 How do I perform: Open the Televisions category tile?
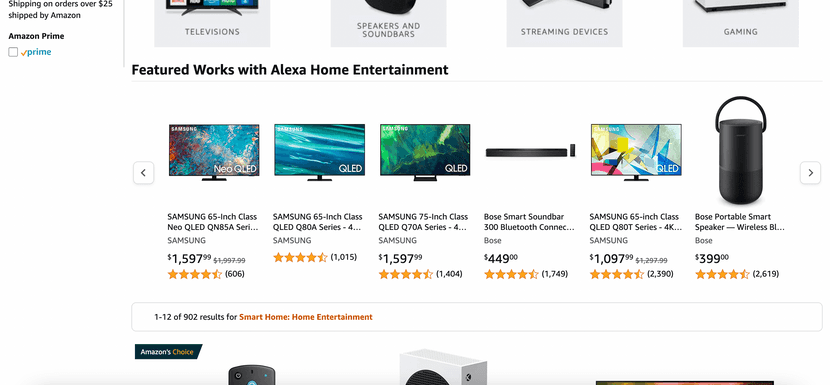pos(212,23)
